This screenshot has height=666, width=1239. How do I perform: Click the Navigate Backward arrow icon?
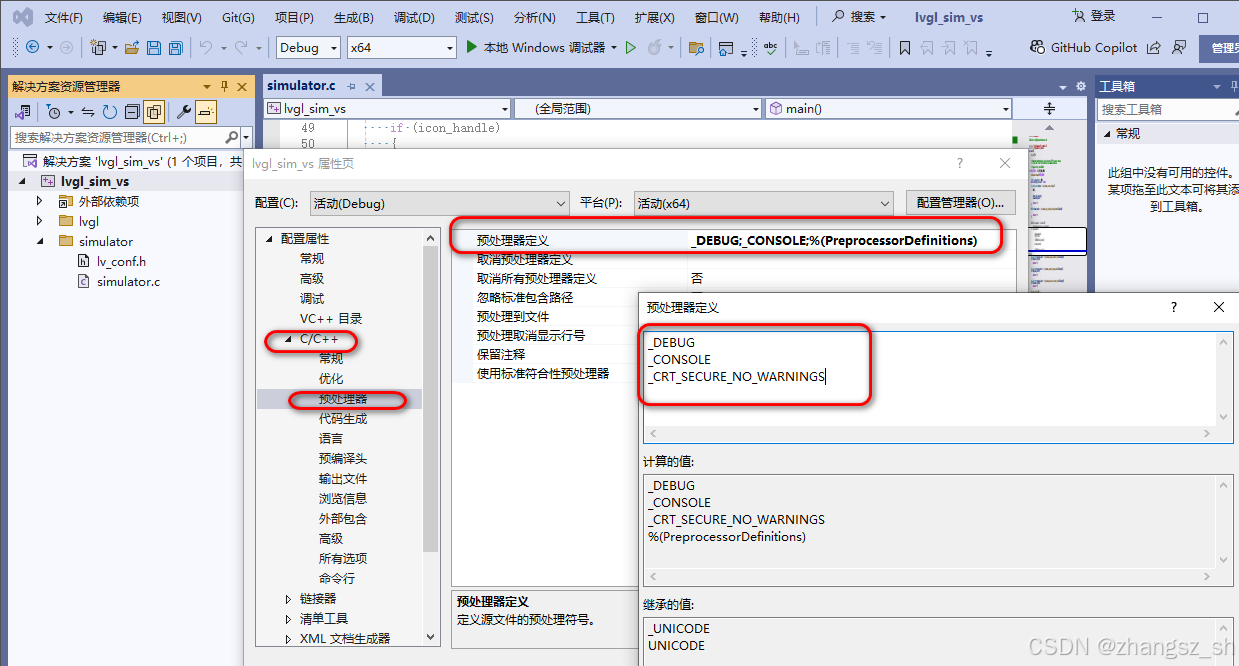(x=32, y=47)
